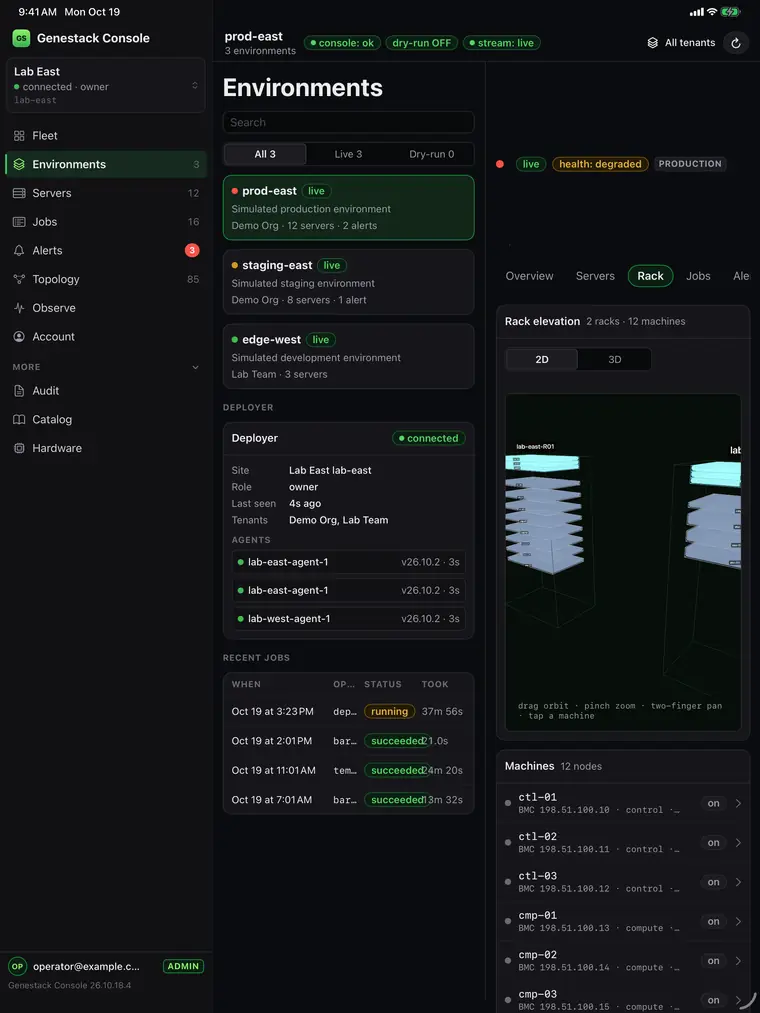Click the Alerts bell icon
The width and height of the screenshot is (760, 1013).
tap(19, 251)
